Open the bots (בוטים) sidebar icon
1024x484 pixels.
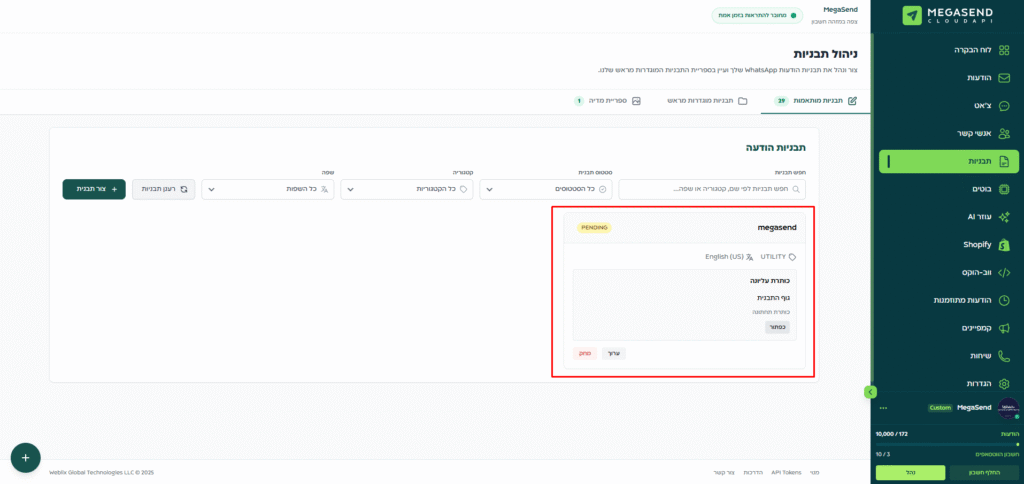click(1004, 189)
